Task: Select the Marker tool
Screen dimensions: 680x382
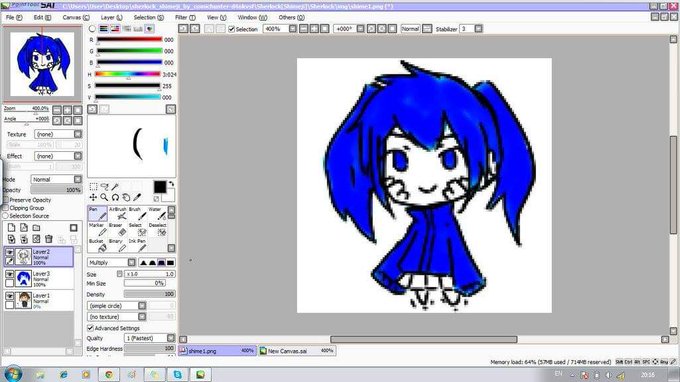Action: (98, 230)
